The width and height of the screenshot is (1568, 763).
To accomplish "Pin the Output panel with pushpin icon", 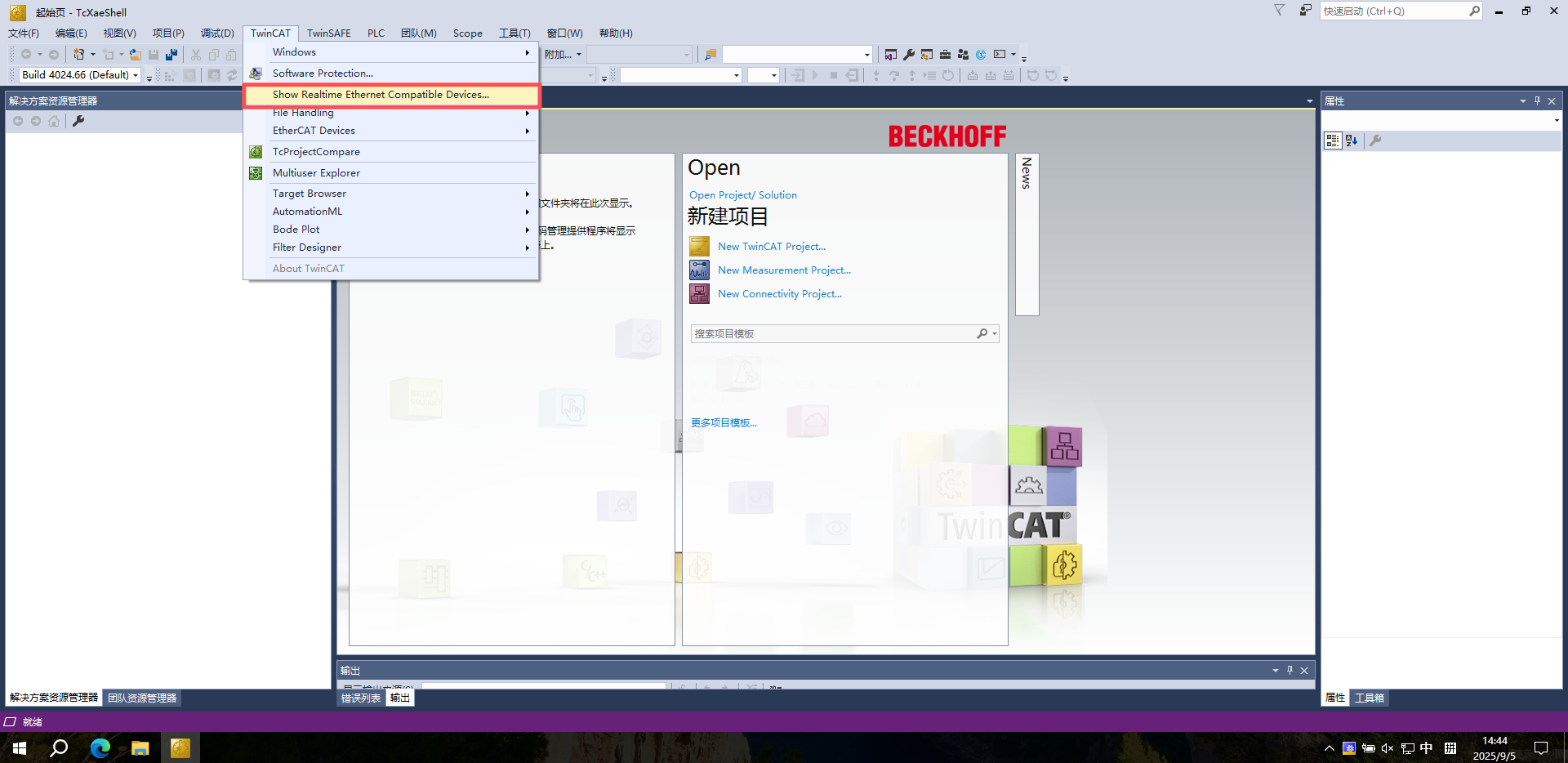I will click(x=1290, y=671).
